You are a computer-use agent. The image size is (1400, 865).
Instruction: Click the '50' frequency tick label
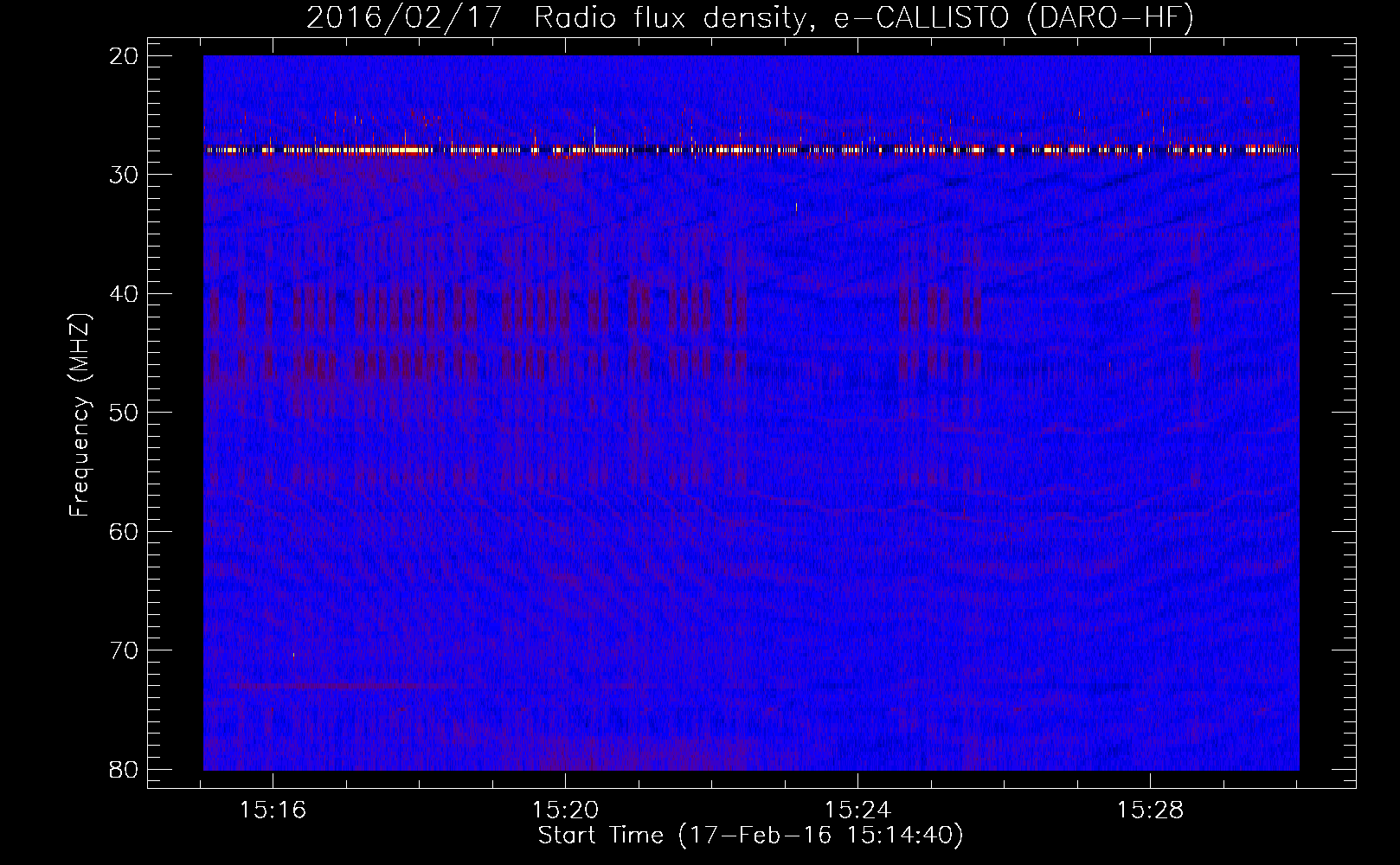pyautogui.click(x=125, y=413)
